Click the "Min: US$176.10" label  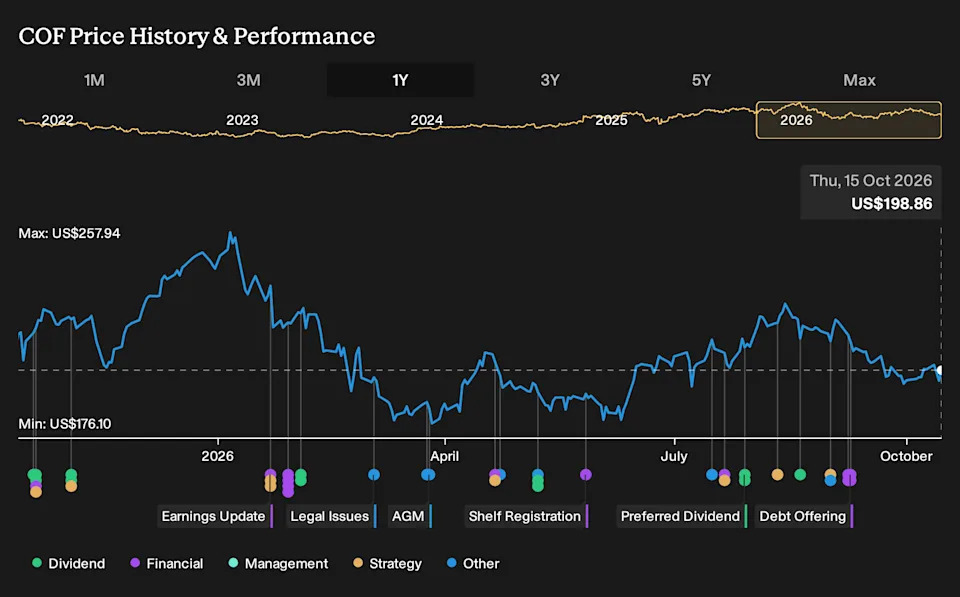coord(65,424)
